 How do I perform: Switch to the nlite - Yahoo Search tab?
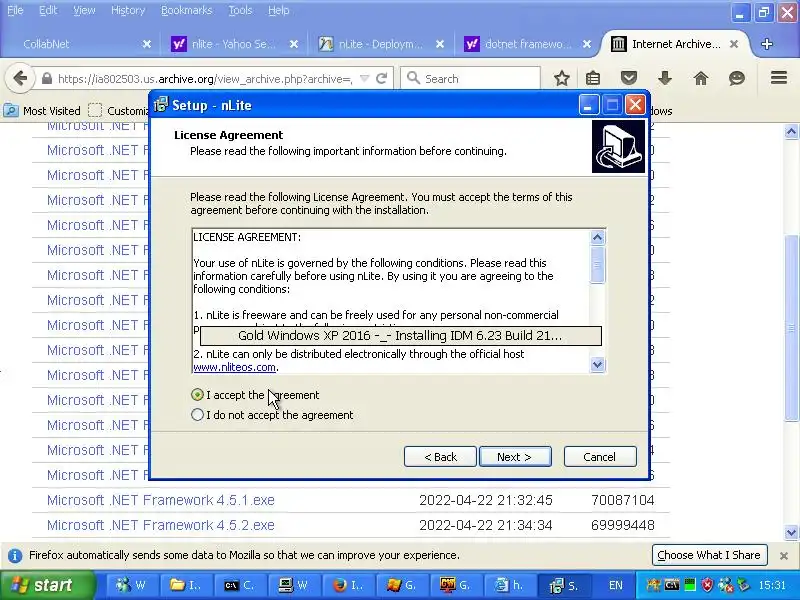[233, 44]
